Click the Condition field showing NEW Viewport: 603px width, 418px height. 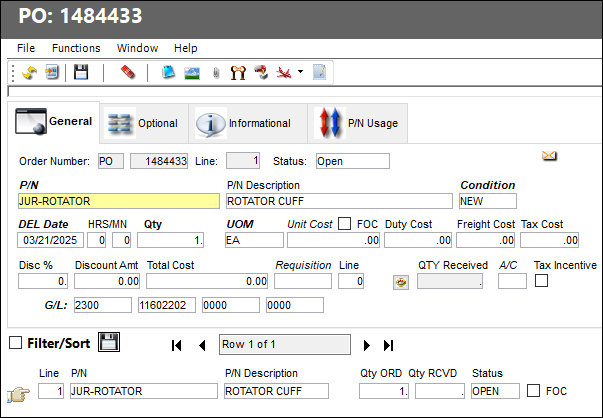click(488, 201)
